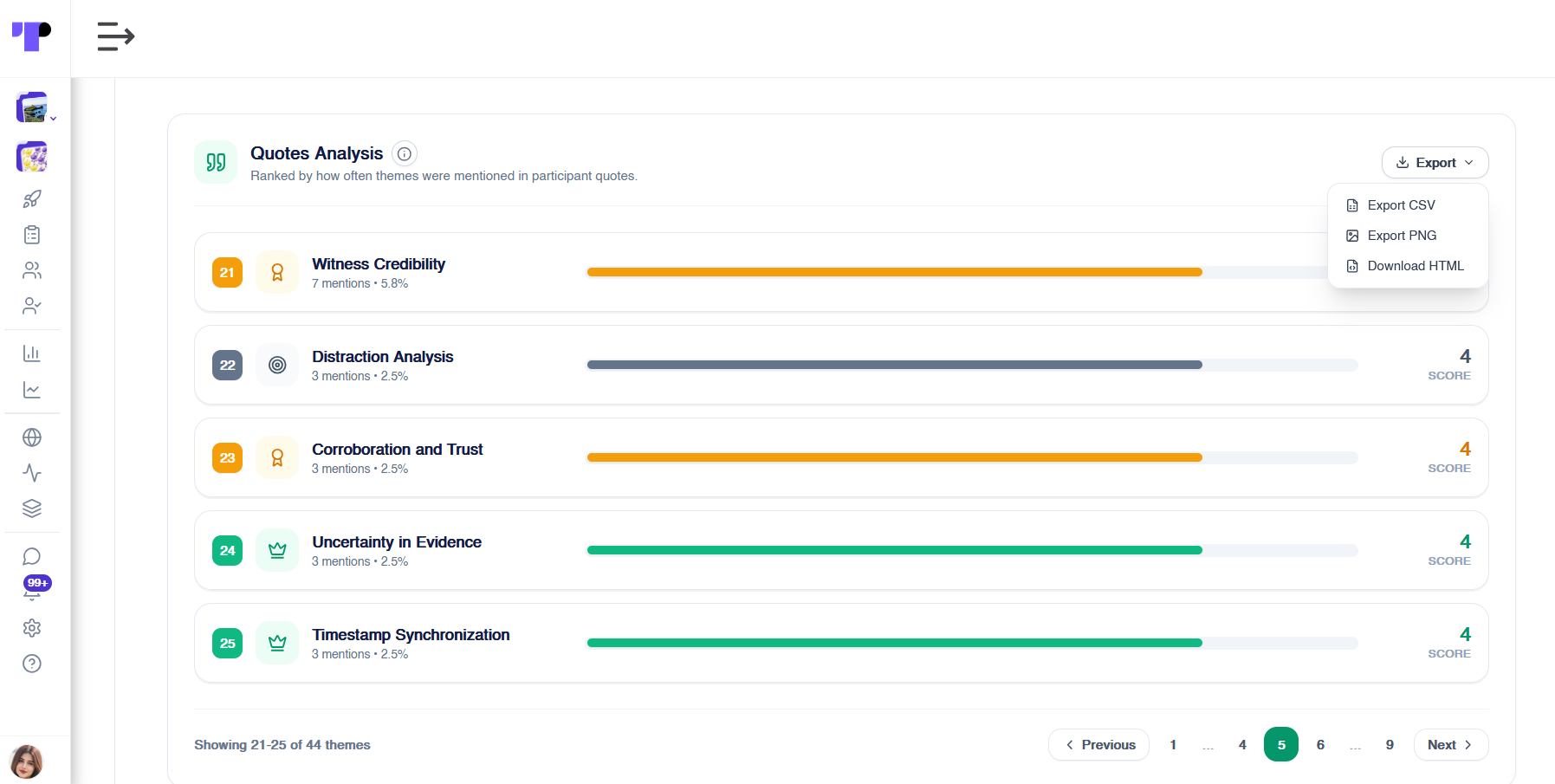Open the Timestamp Synchronization theme title
The width and height of the screenshot is (1555, 784).
pos(411,635)
